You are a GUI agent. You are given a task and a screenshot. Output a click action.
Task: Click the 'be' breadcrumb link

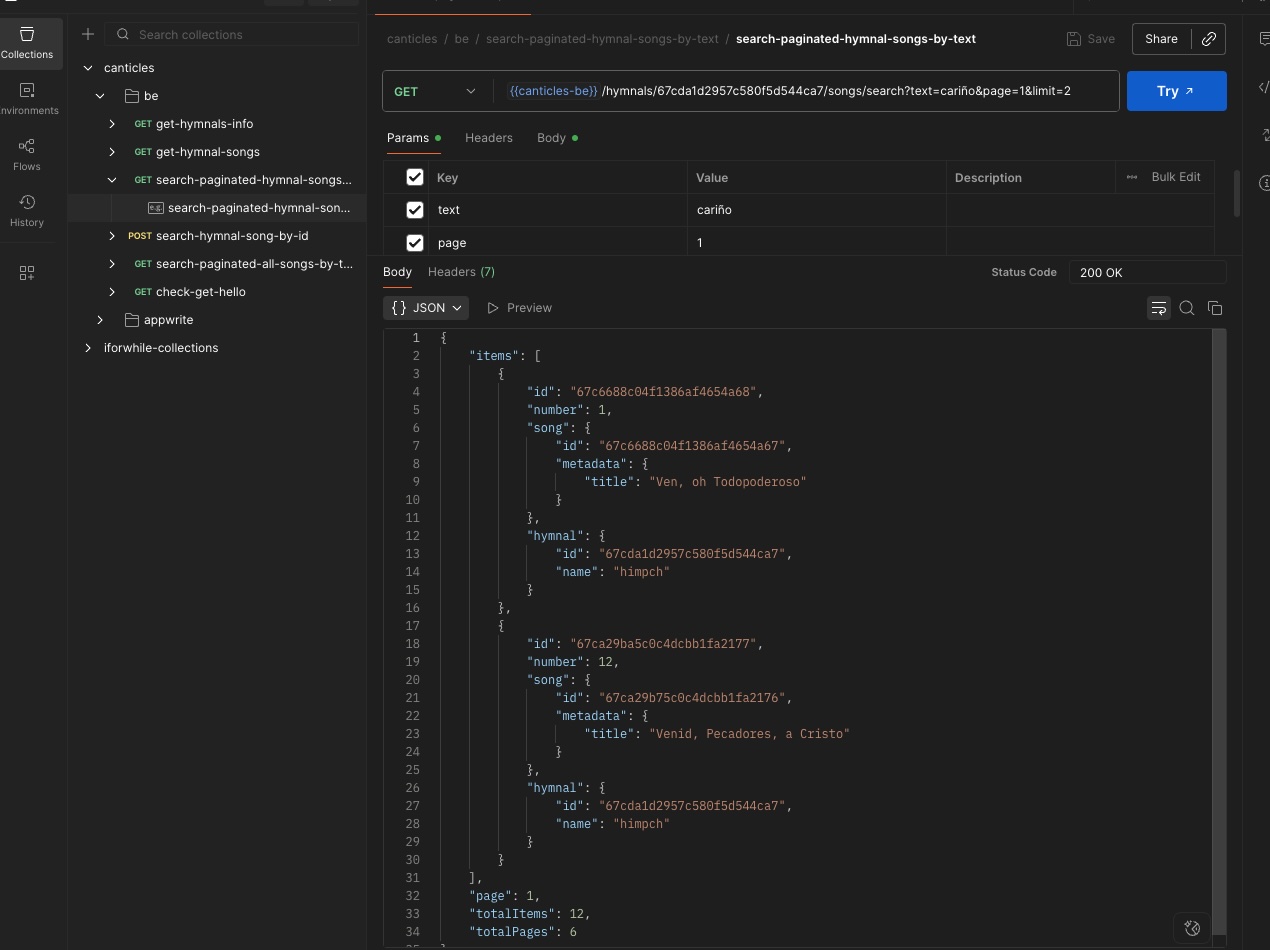[x=461, y=39]
